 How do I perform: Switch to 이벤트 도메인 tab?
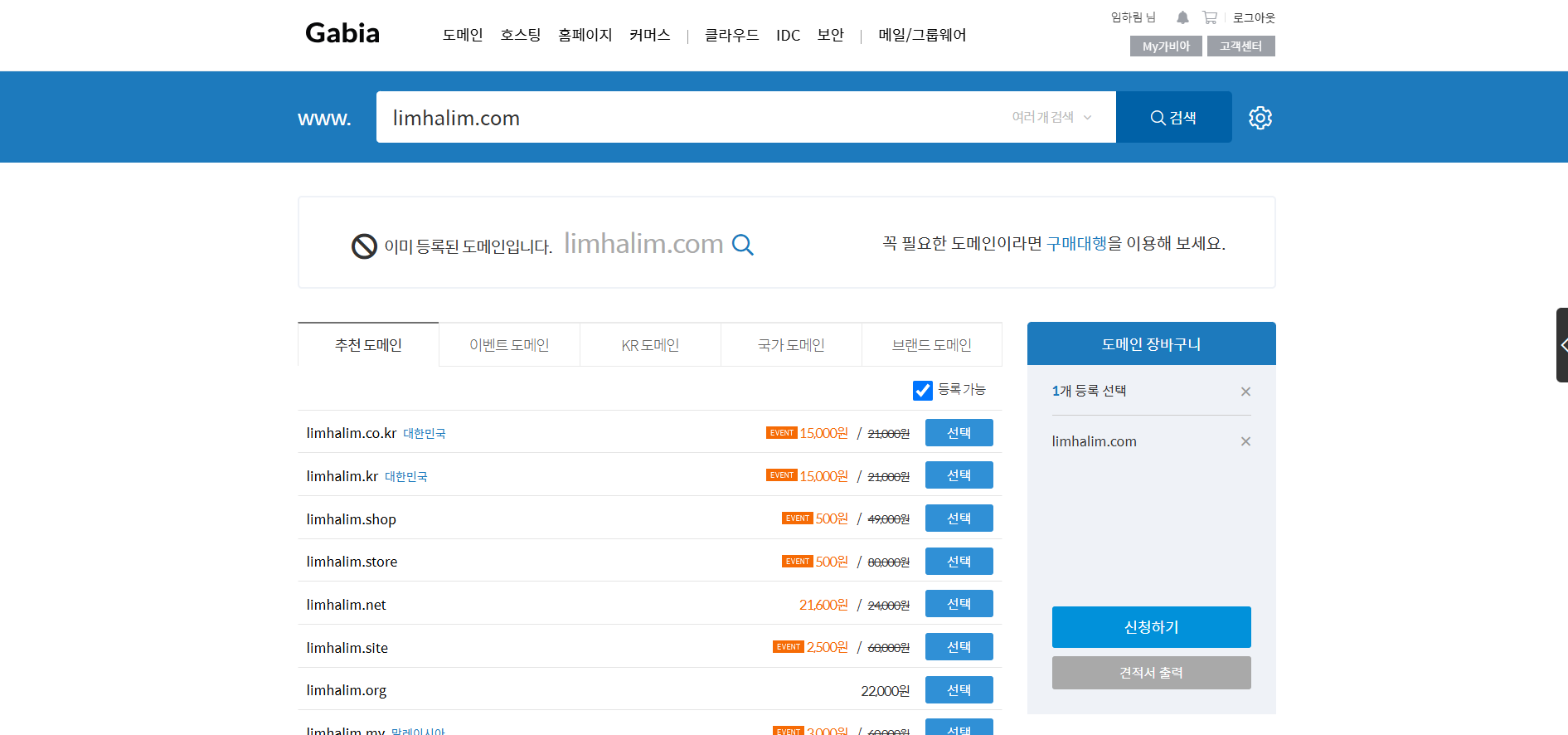[509, 344]
